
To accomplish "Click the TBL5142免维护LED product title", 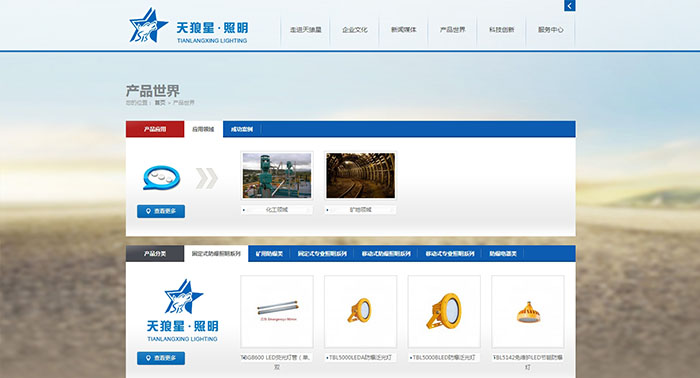I will [x=528, y=362].
